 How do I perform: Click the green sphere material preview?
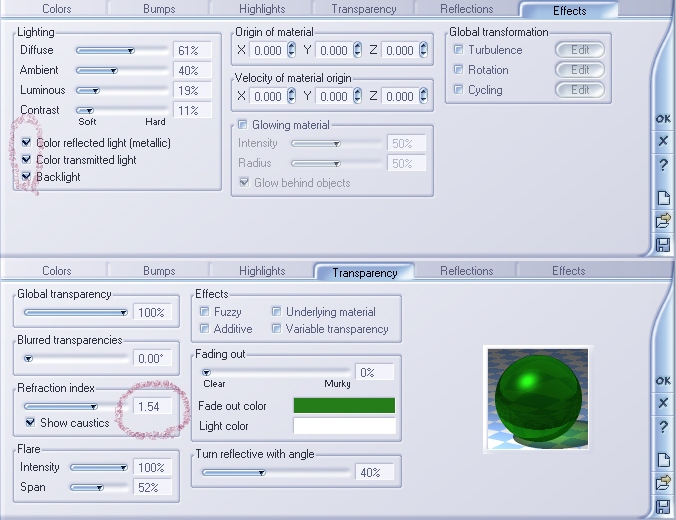(538, 399)
